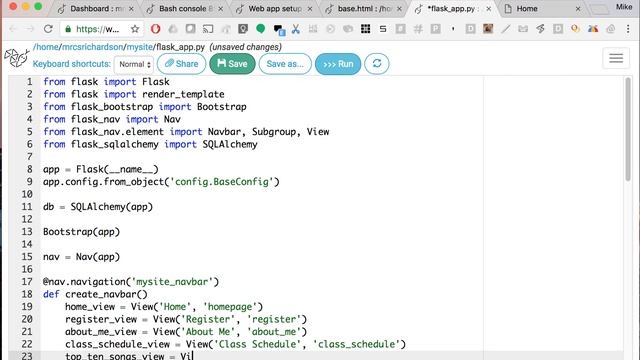
Task: Open Chrome three-dot menu
Action: (x=628, y=29)
